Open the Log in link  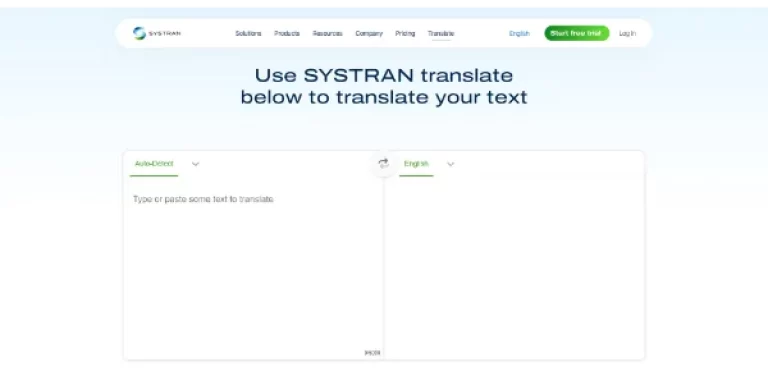point(627,34)
